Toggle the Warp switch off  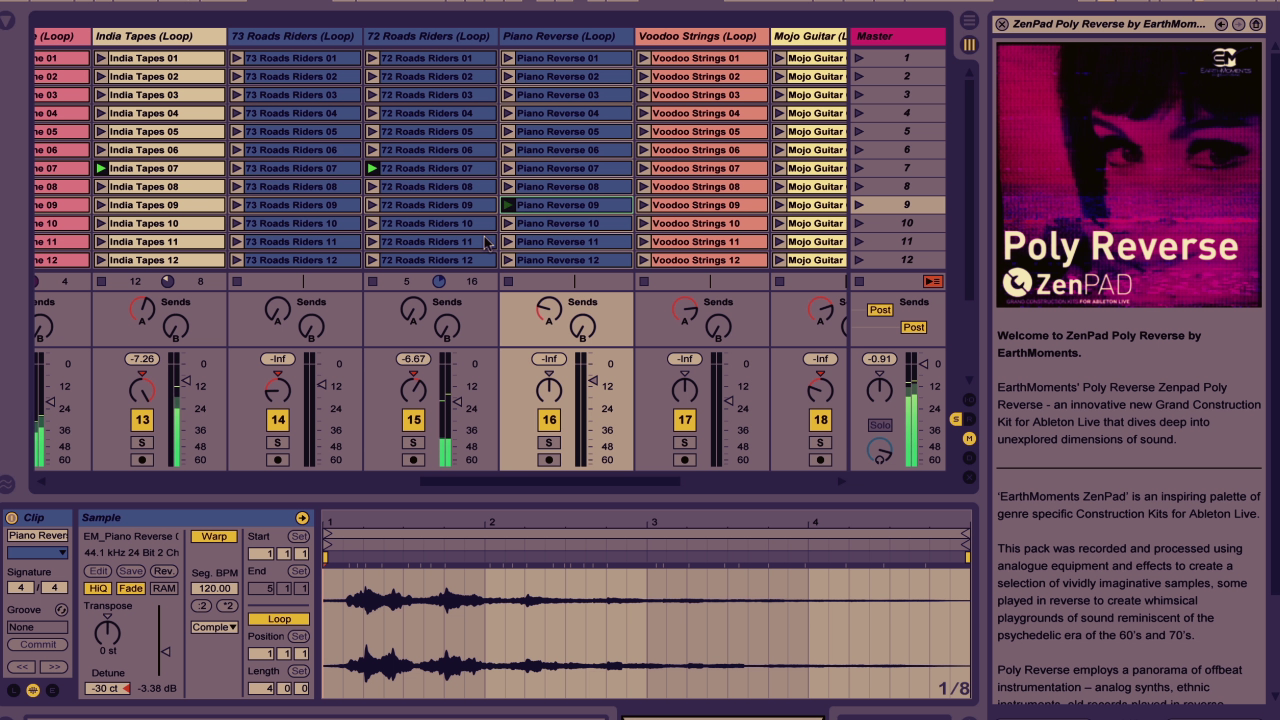tap(214, 536)
